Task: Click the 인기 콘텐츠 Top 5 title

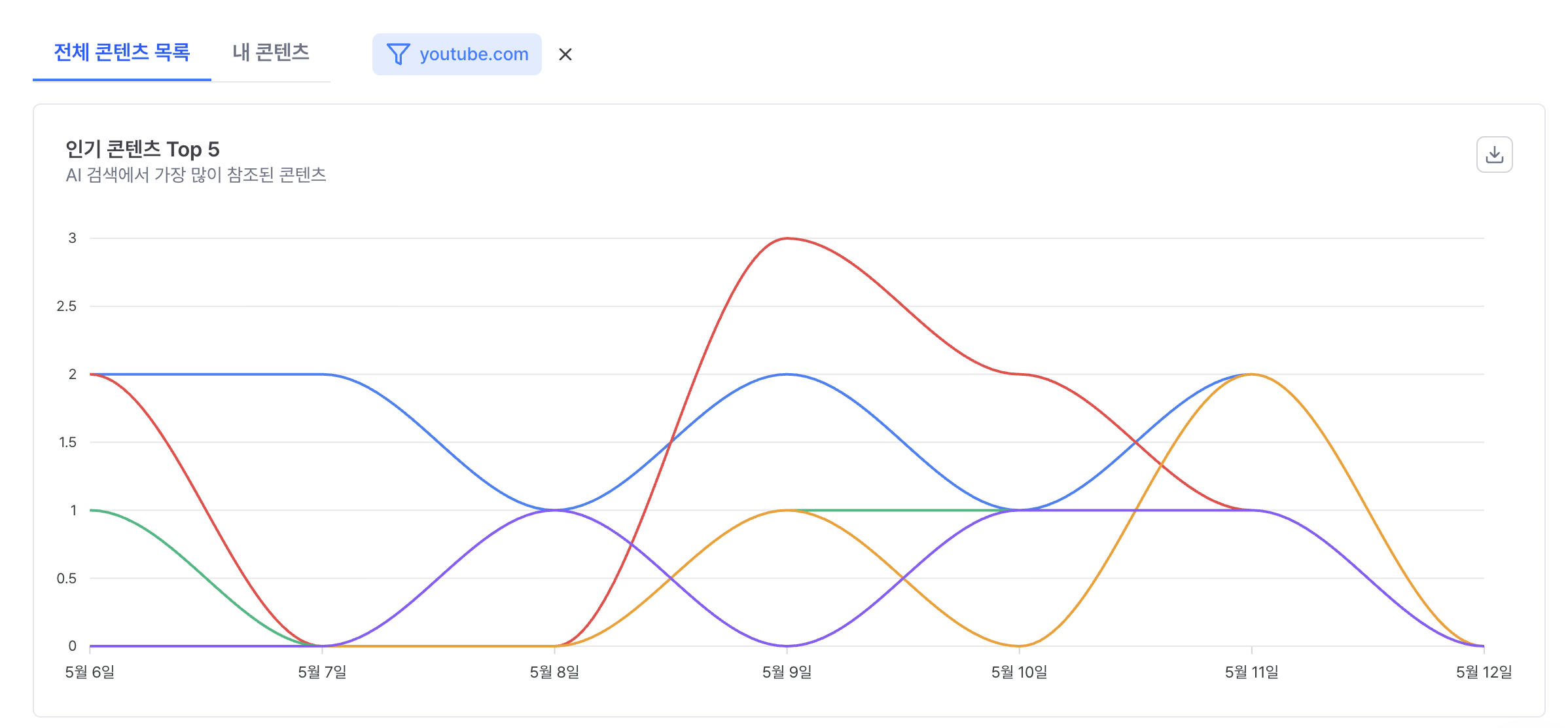Action: point(142,149)
